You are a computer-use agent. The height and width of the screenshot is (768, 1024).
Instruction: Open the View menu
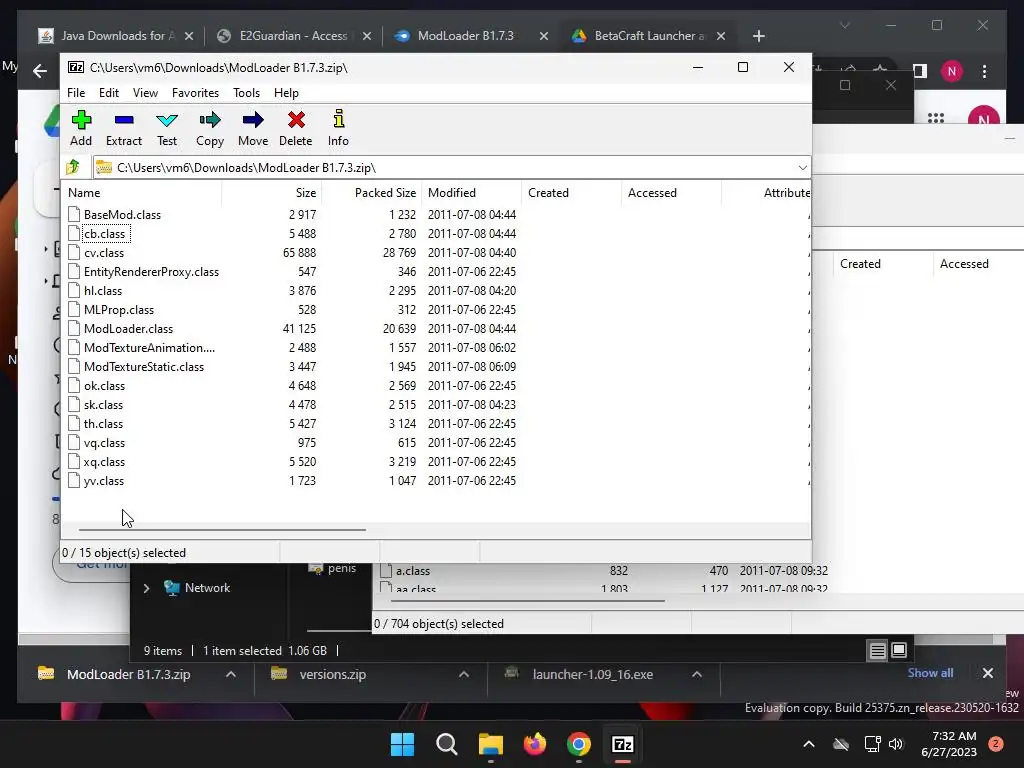[x=145, y=93]
